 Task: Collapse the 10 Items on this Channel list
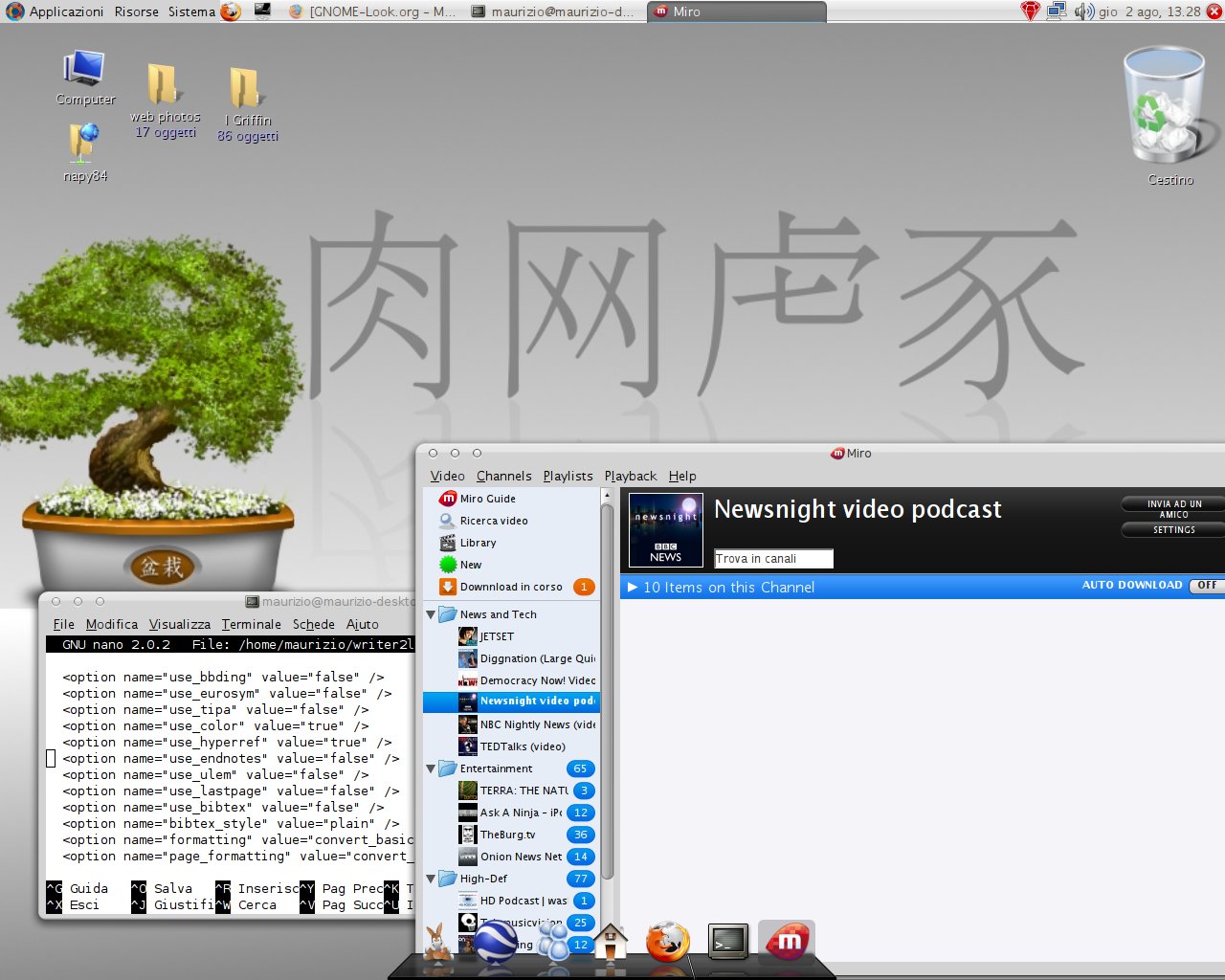click(633, 587)
